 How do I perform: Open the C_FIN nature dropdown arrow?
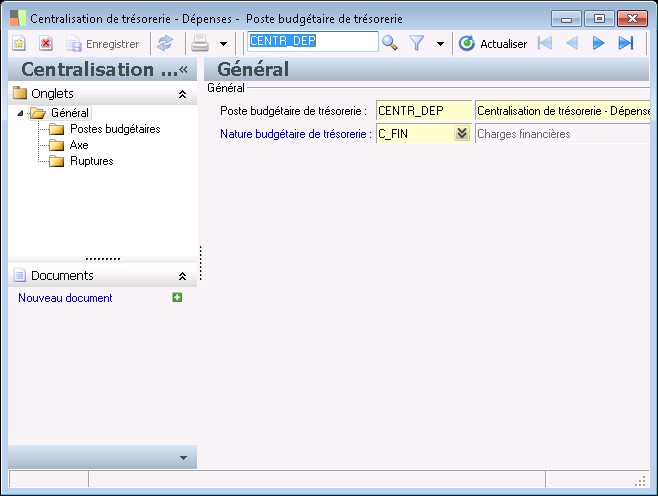(x=462, y=133)
